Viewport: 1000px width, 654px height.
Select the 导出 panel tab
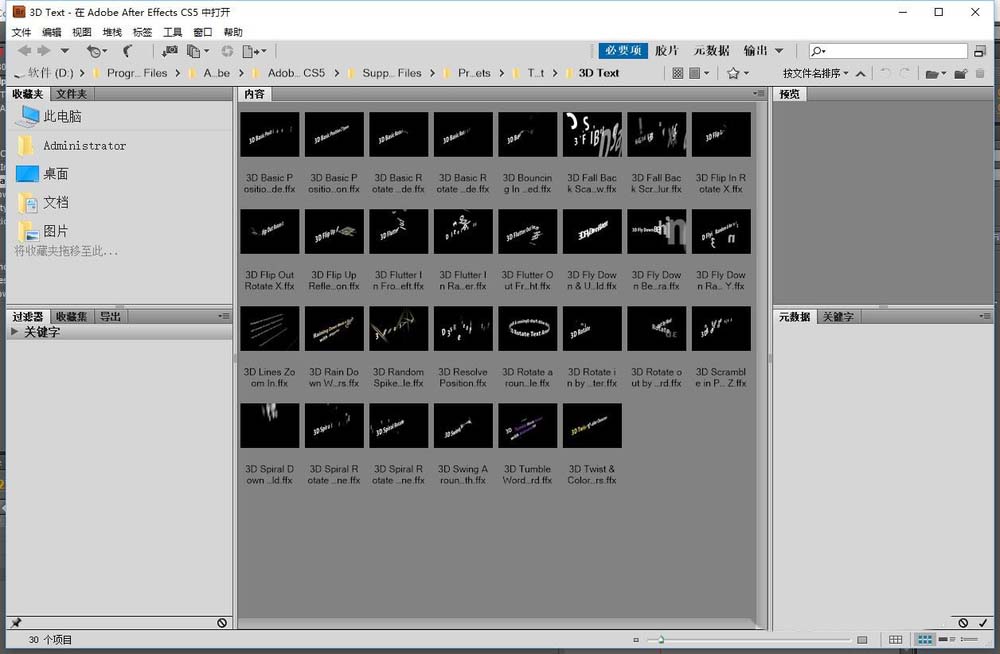pos(110,316)
